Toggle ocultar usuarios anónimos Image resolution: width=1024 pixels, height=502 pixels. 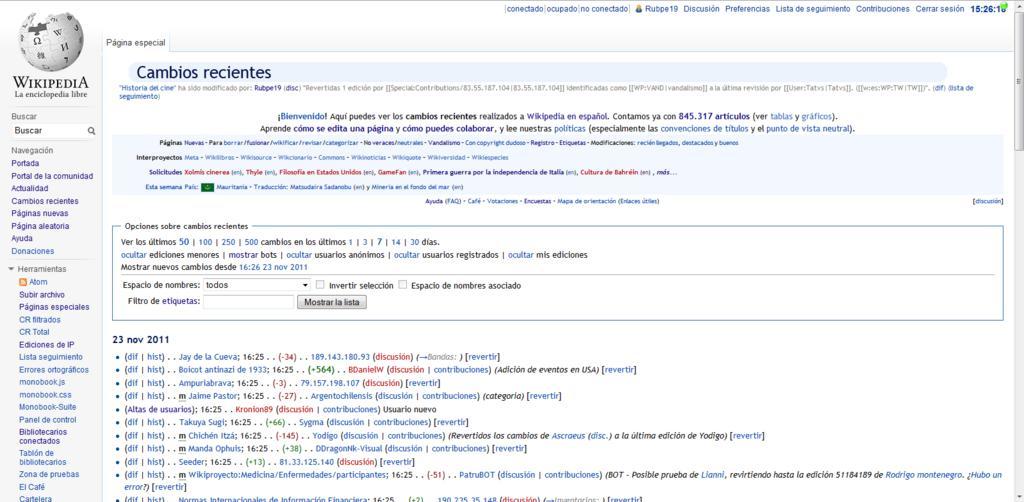click(x=299, y=255)
